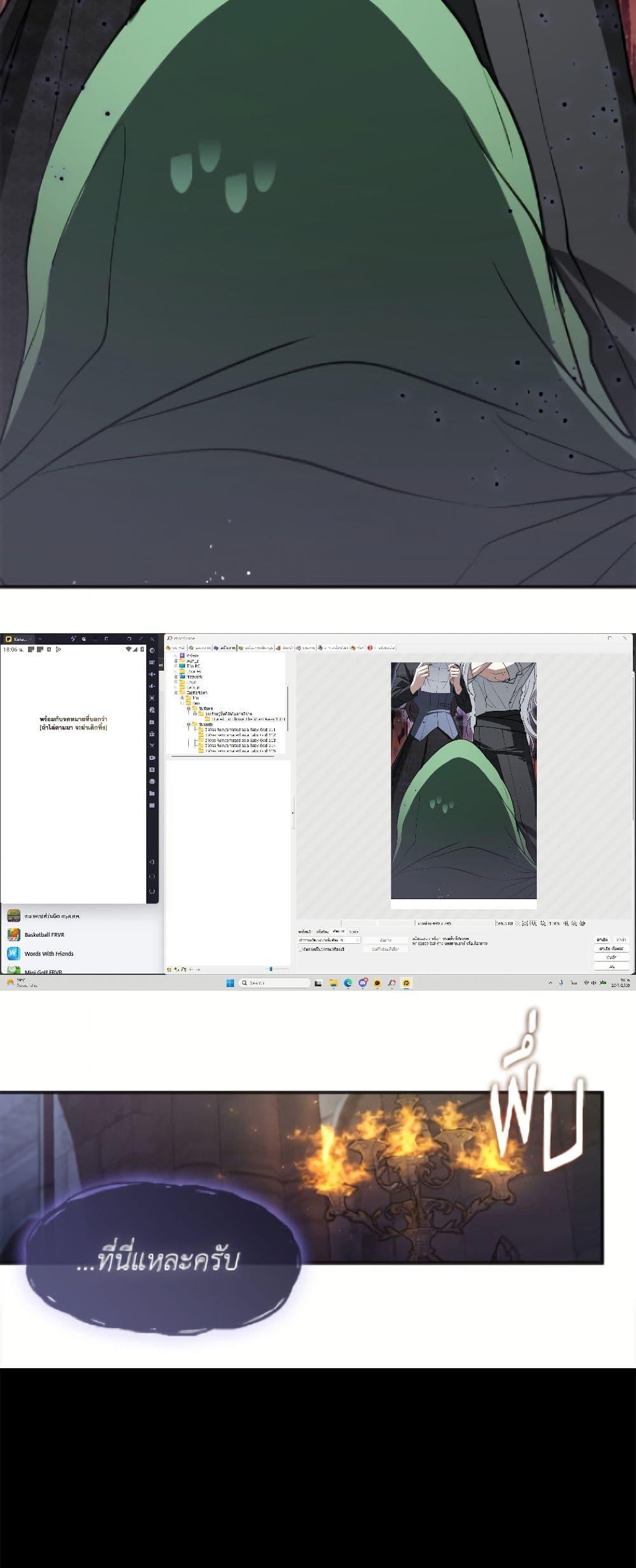Collapse the CapKartoon folder node
Viewport: 636px width, 1568px height.
point(176,692)
